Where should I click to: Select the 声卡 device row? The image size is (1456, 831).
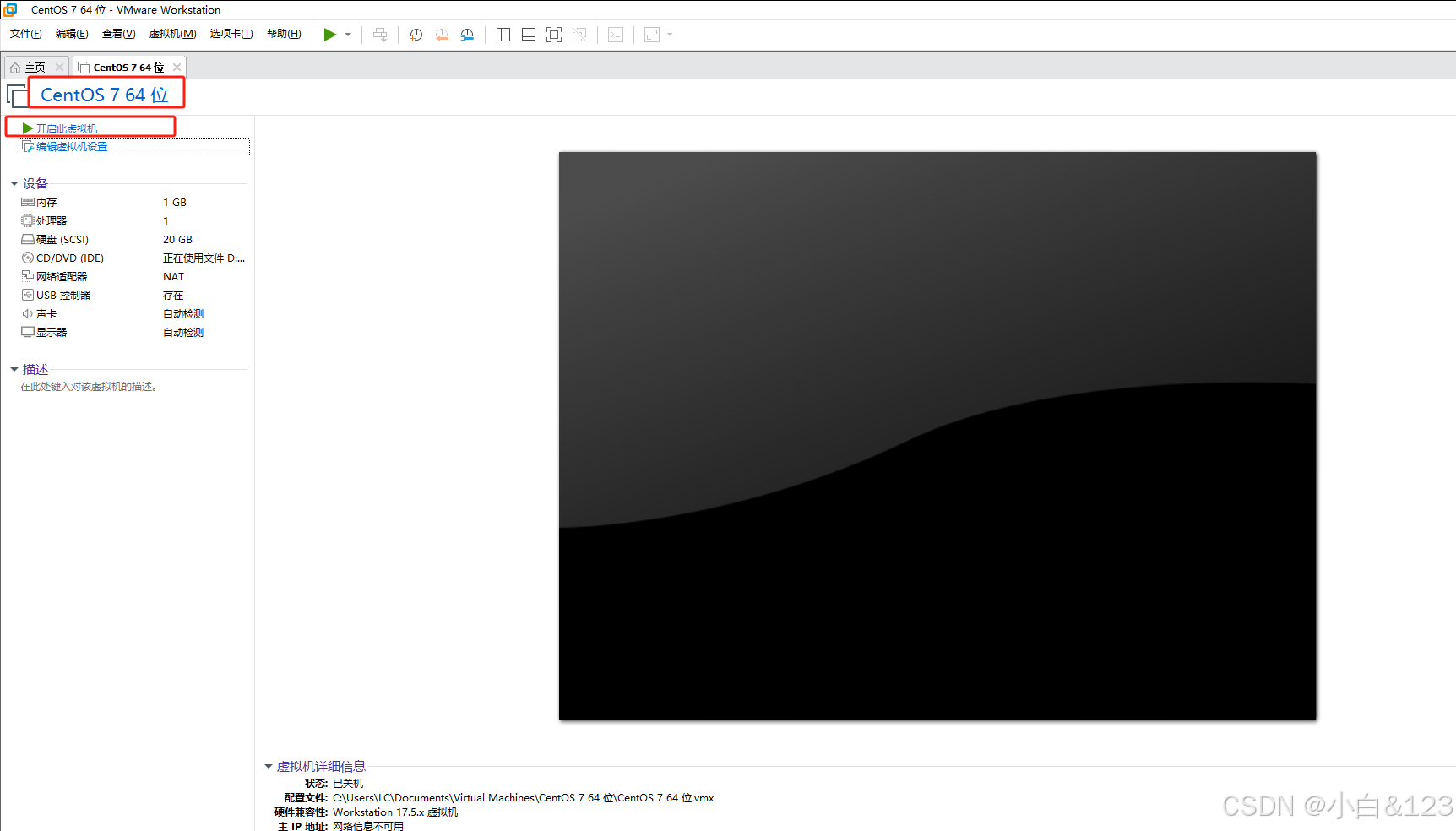coord(133,314)
